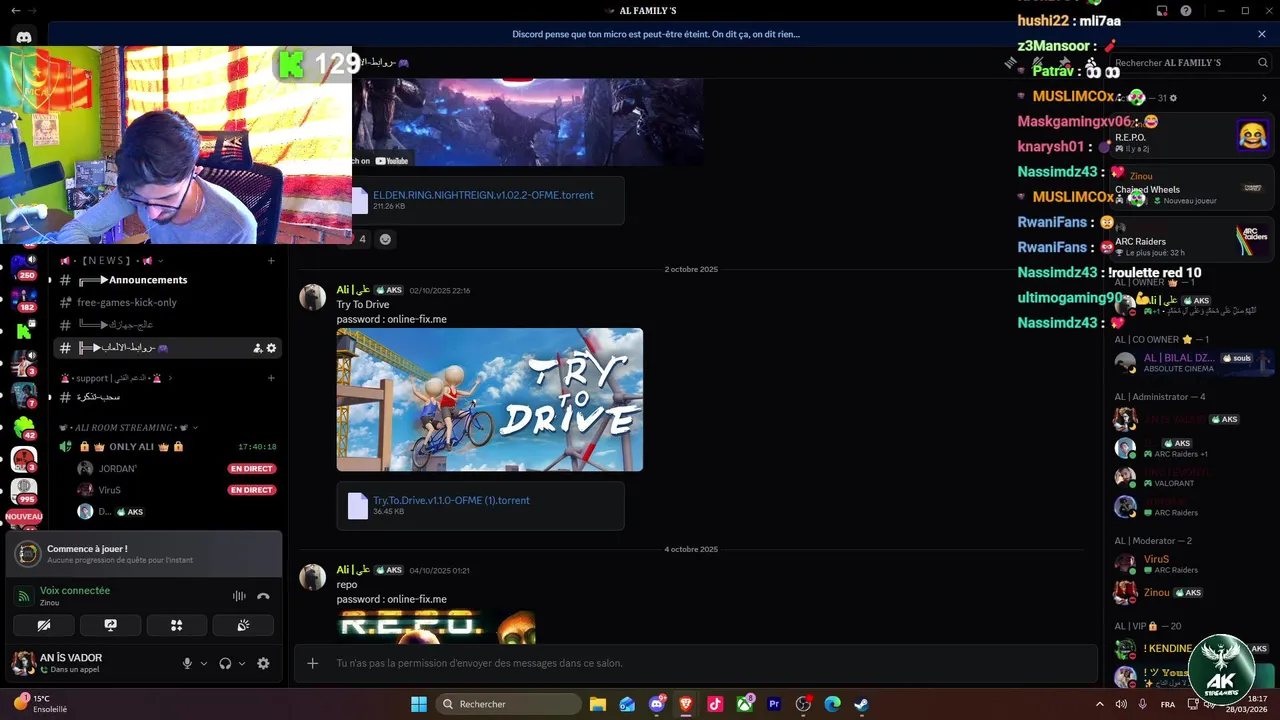Open Try To Drive image
This screenshot has height=720, width=1280.
click(490, 400)
